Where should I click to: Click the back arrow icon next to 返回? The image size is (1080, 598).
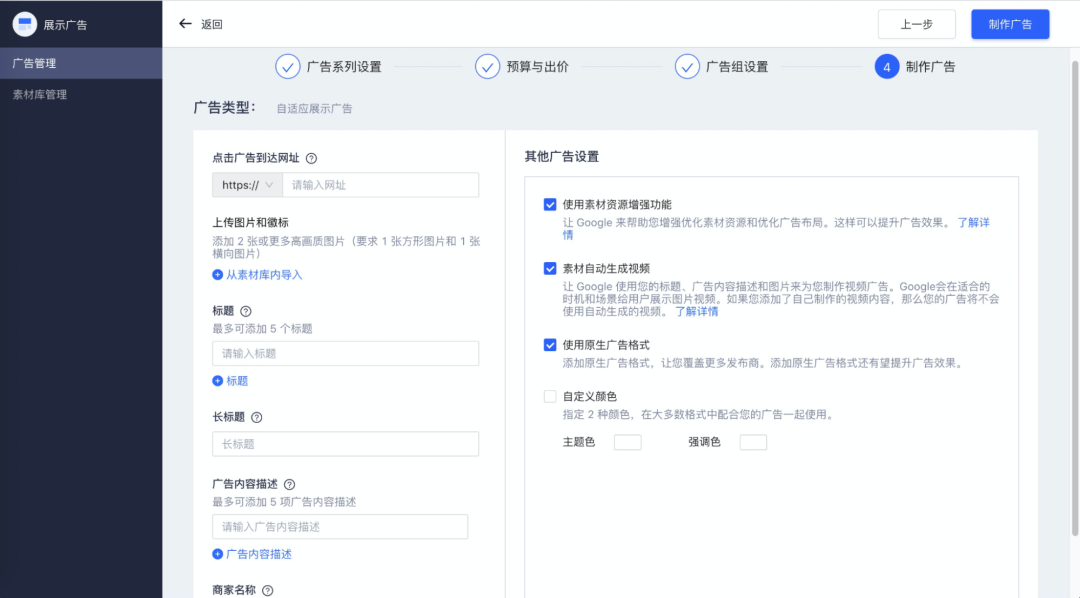[x=184, y=24]
